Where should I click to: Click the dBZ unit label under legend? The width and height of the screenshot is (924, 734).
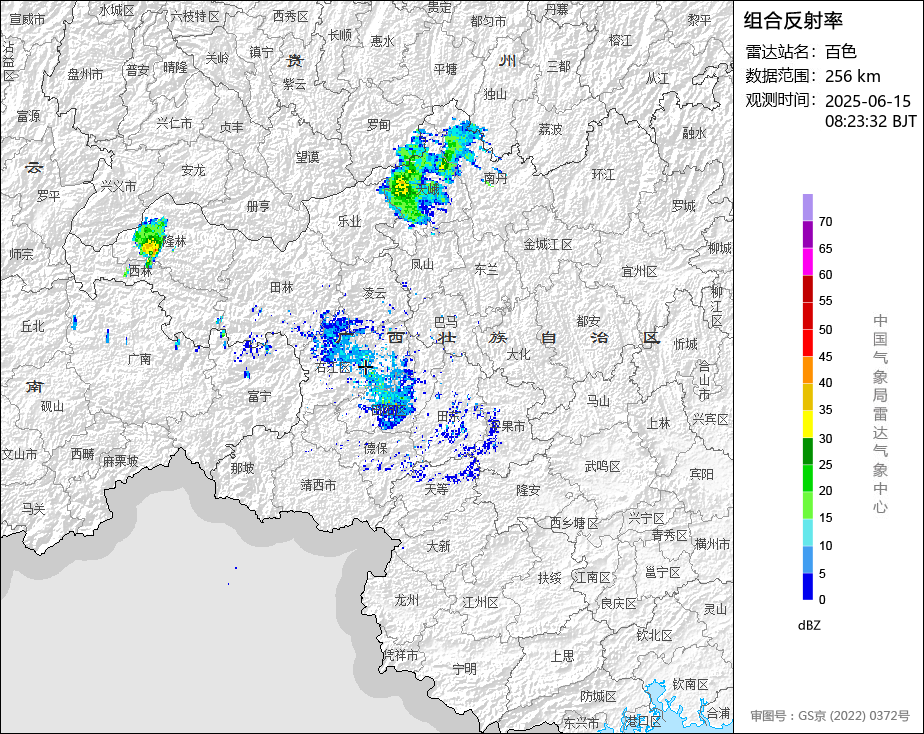click(809, 625)
